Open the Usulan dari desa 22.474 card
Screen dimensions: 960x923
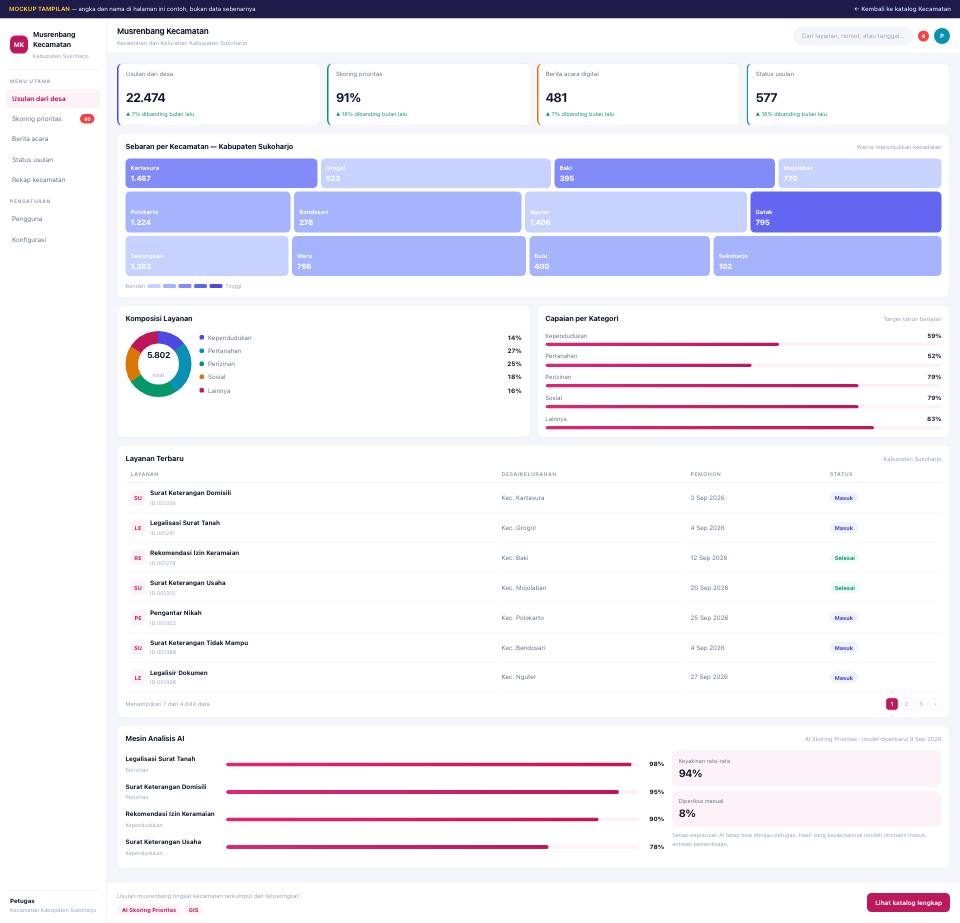click(219, 94)
